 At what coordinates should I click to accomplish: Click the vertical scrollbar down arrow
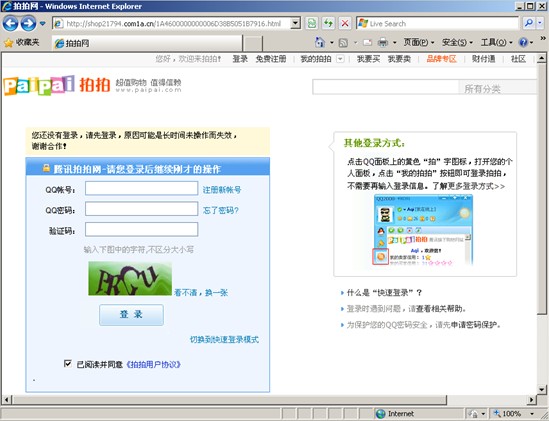tap(542, 389)
